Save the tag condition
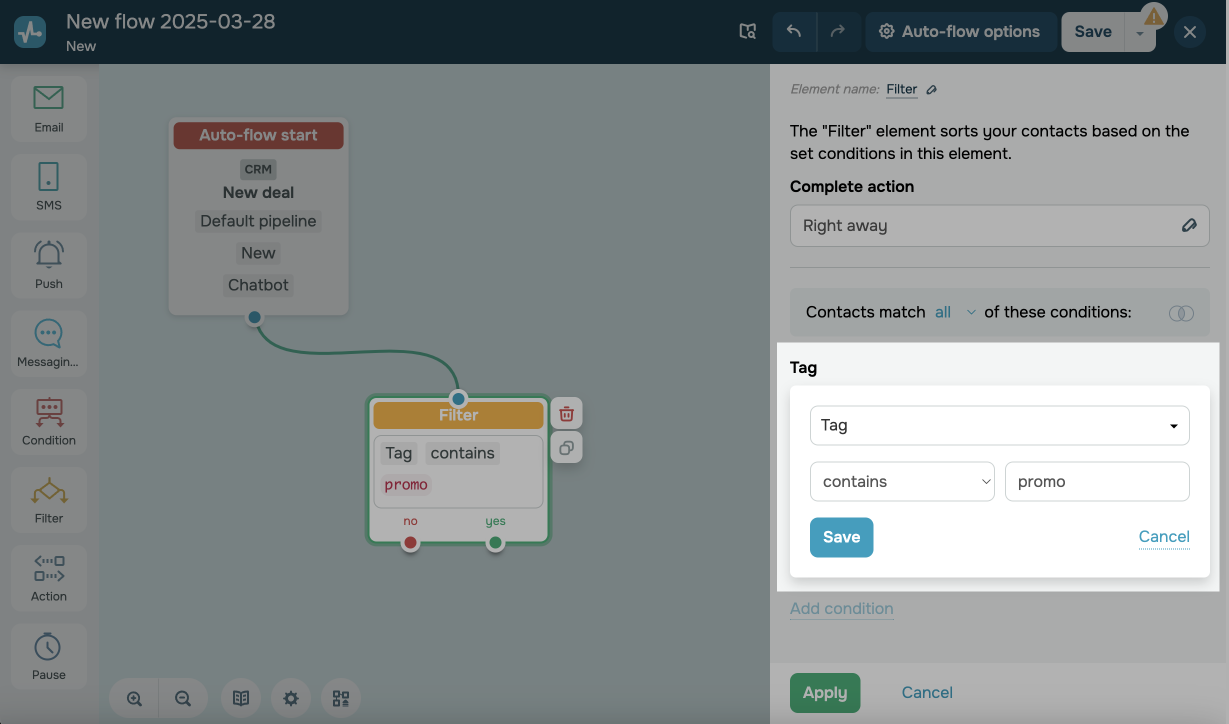This screenshot has height=724, width=1229. tap(841, 537)
